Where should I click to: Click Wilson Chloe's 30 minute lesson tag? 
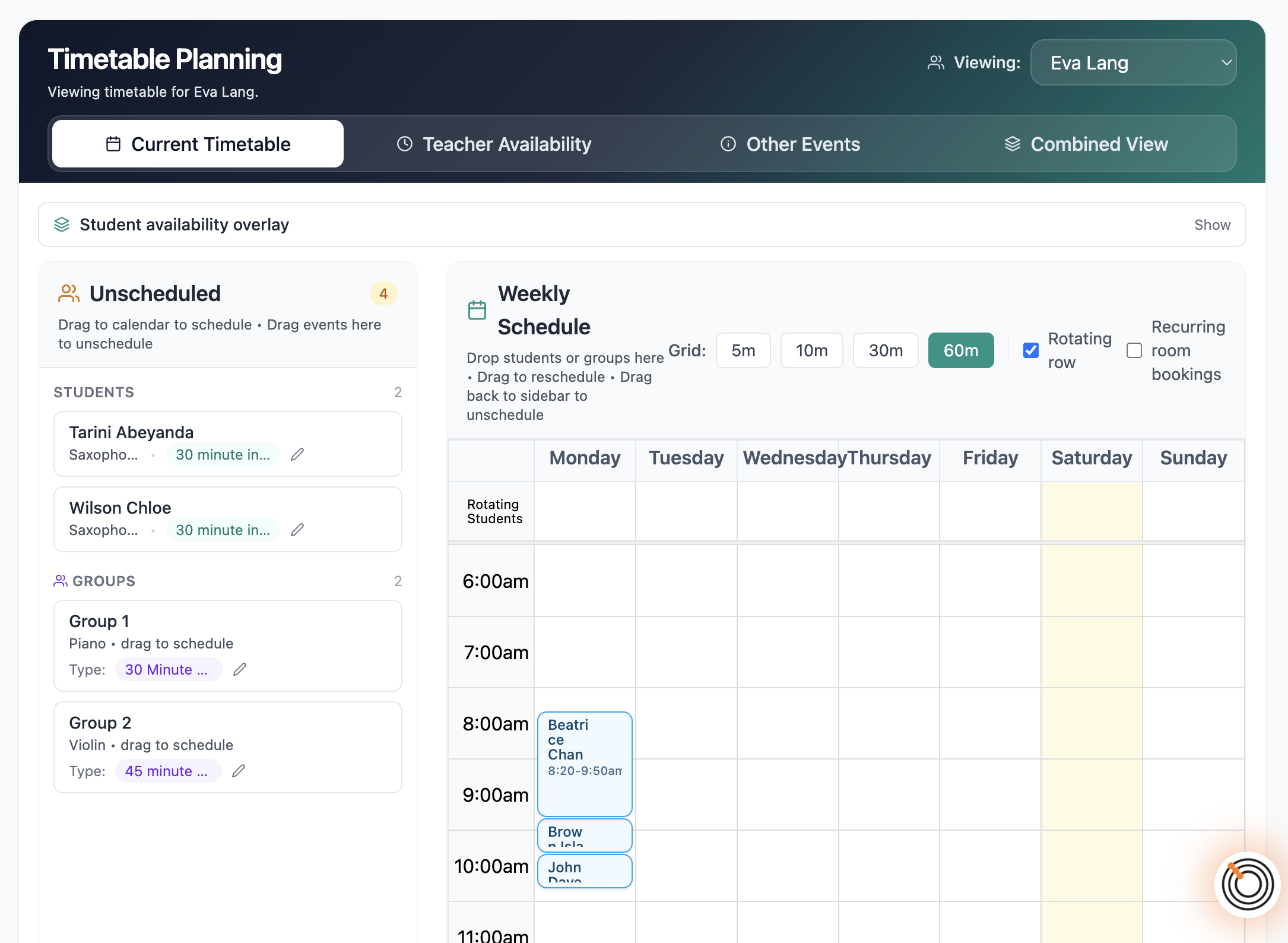pyautogui.click(x=223, y=530)
